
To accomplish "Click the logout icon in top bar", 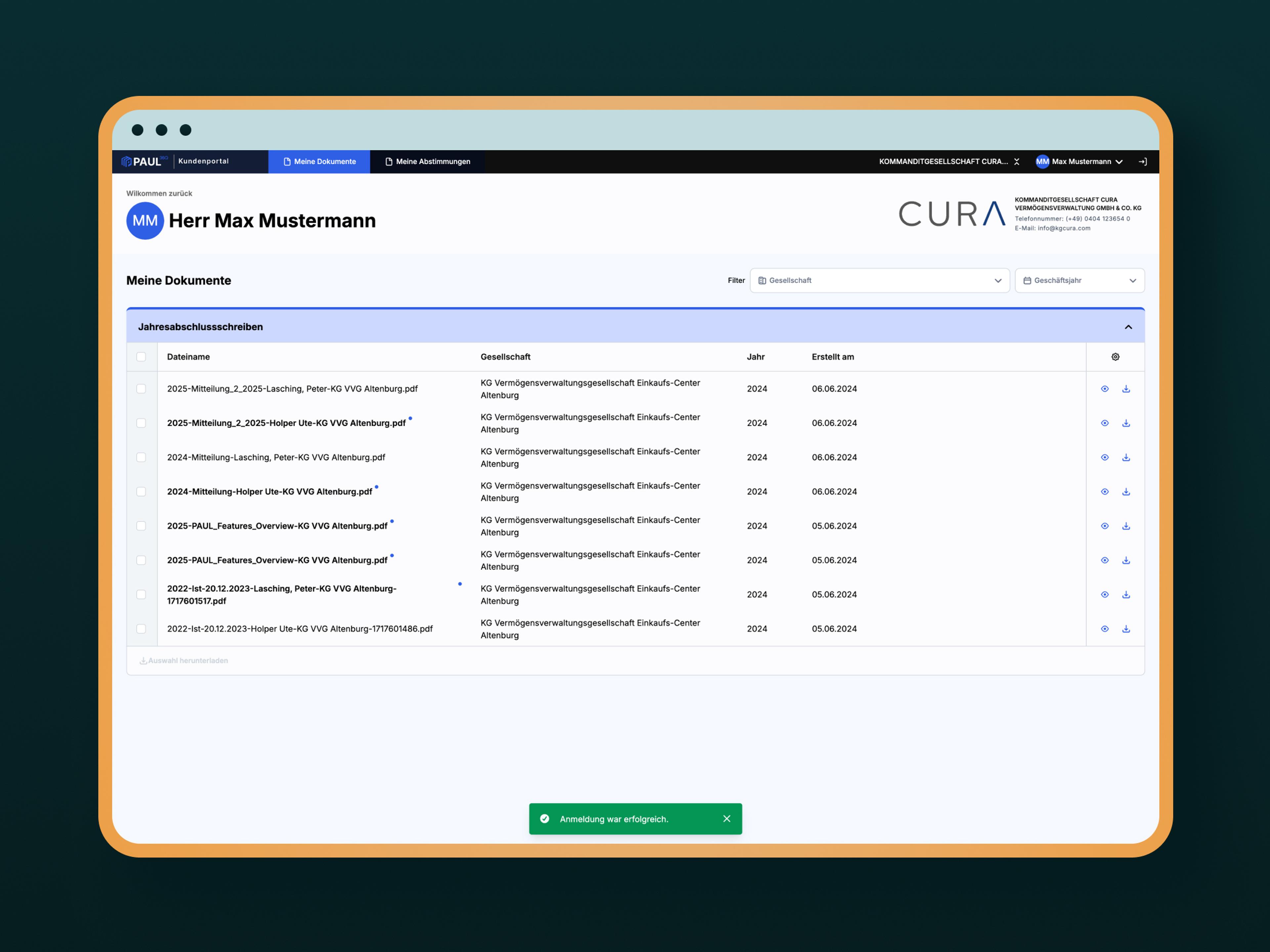I will tap(1143, 162).
